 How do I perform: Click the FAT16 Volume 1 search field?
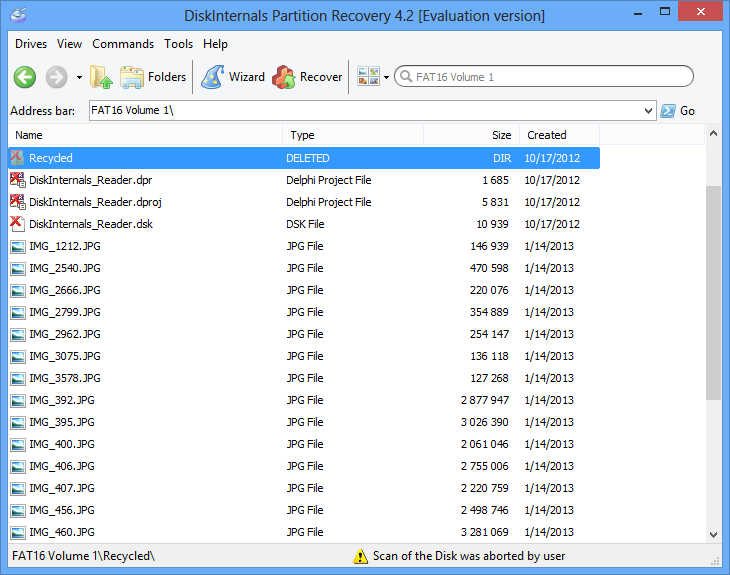pos(545,77)
